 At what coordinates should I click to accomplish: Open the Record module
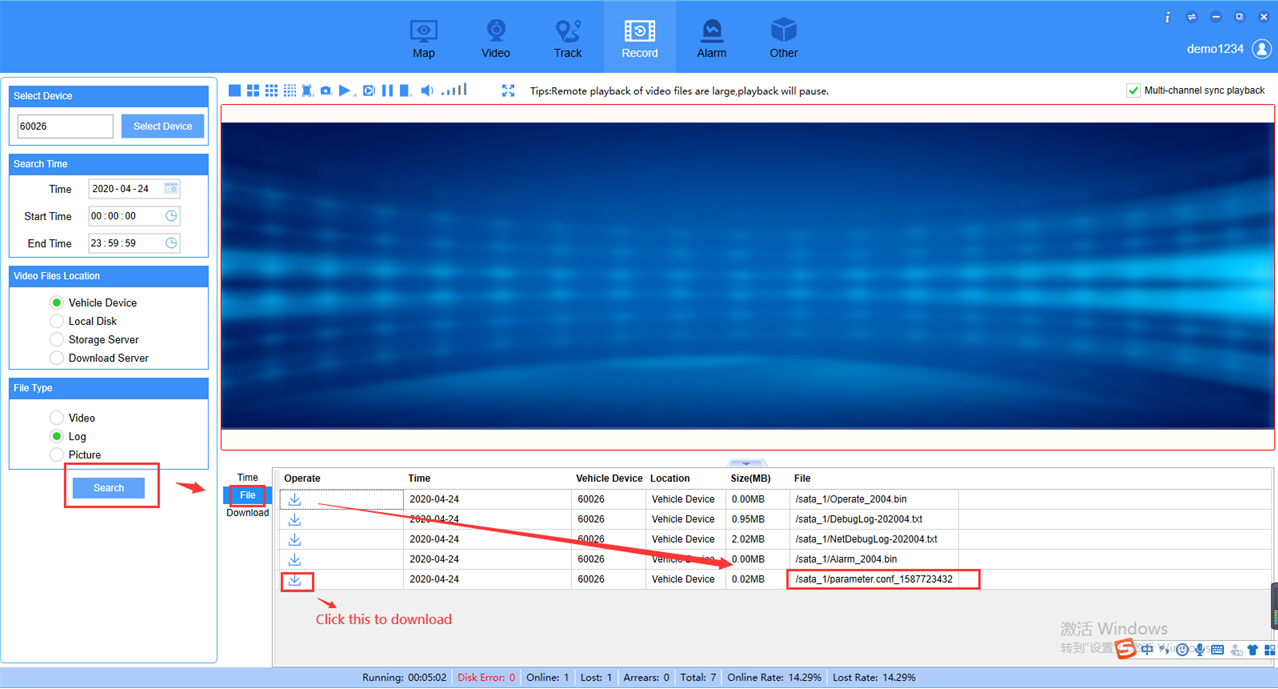tap(639, 38)
